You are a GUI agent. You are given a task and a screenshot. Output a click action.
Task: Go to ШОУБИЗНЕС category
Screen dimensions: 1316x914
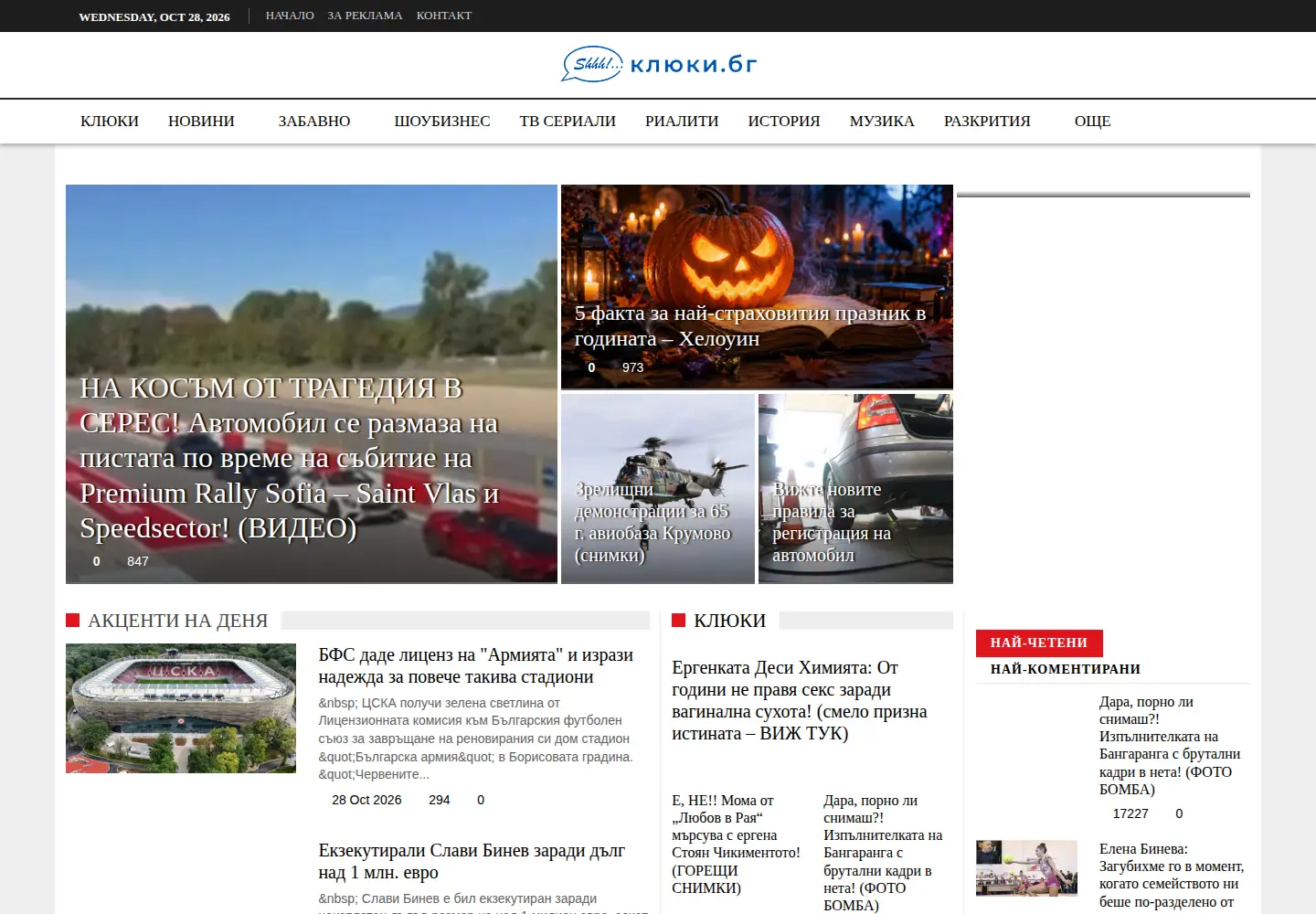[x=442, y=121]
